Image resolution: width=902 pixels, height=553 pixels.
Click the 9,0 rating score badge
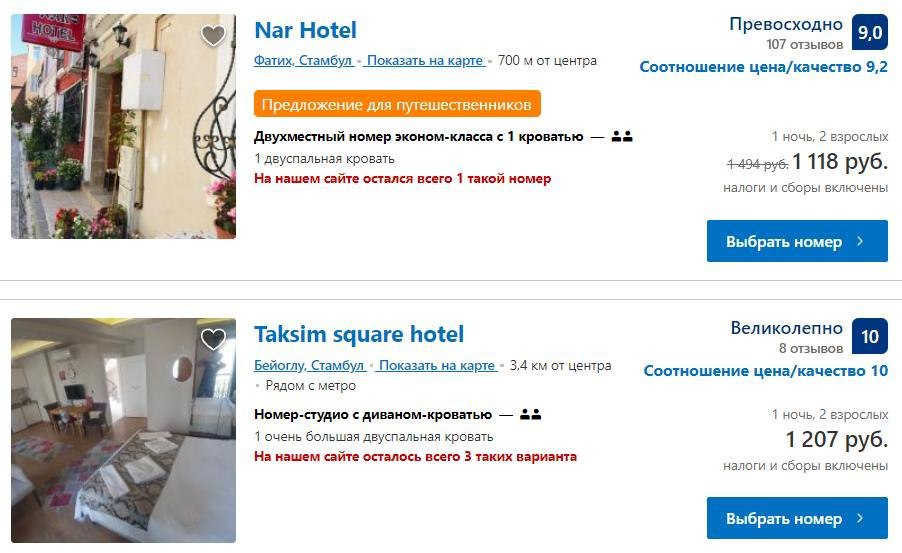(870, 32)
